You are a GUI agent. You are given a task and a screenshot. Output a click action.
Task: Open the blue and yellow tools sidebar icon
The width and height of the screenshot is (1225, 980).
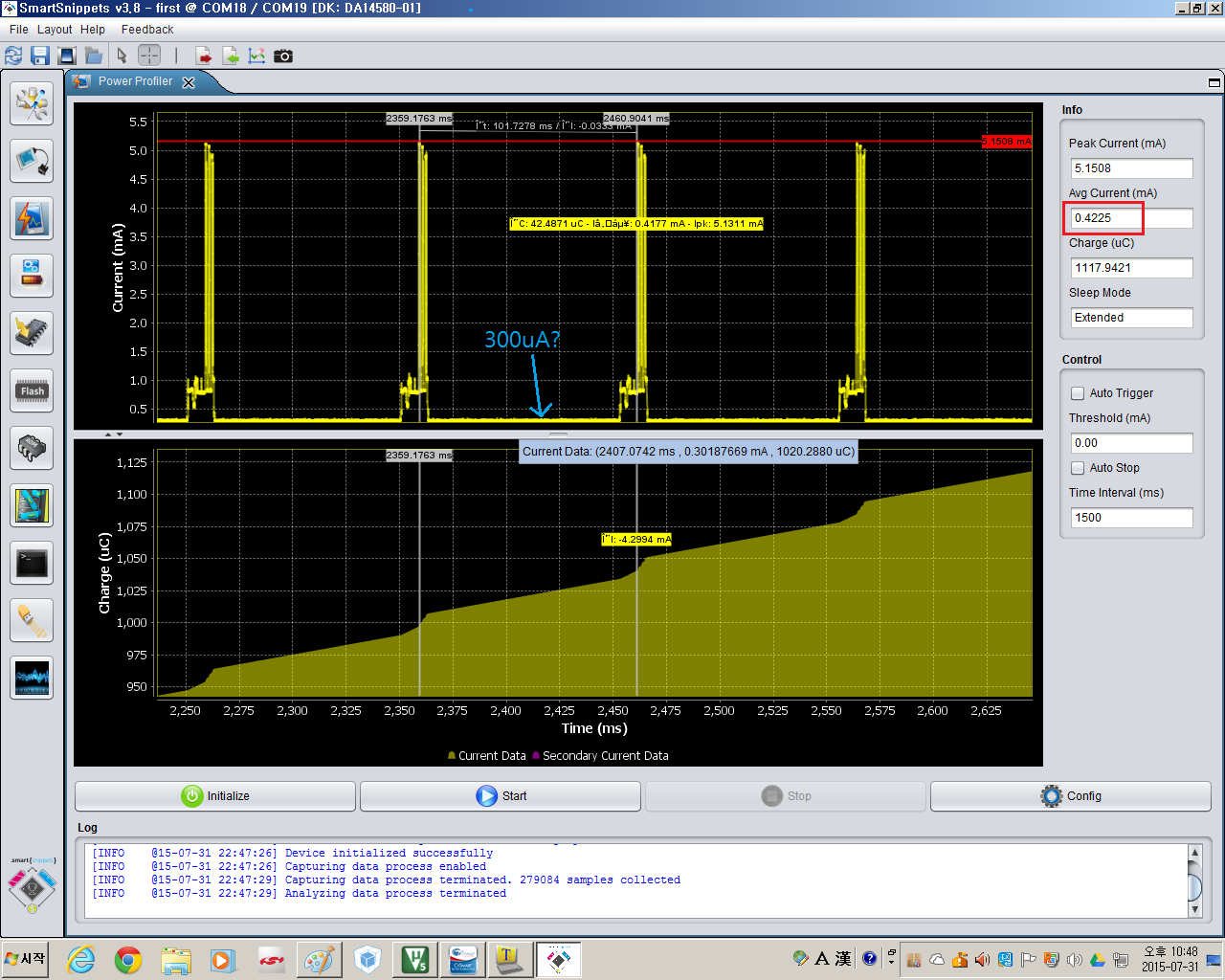coord(32,505)
